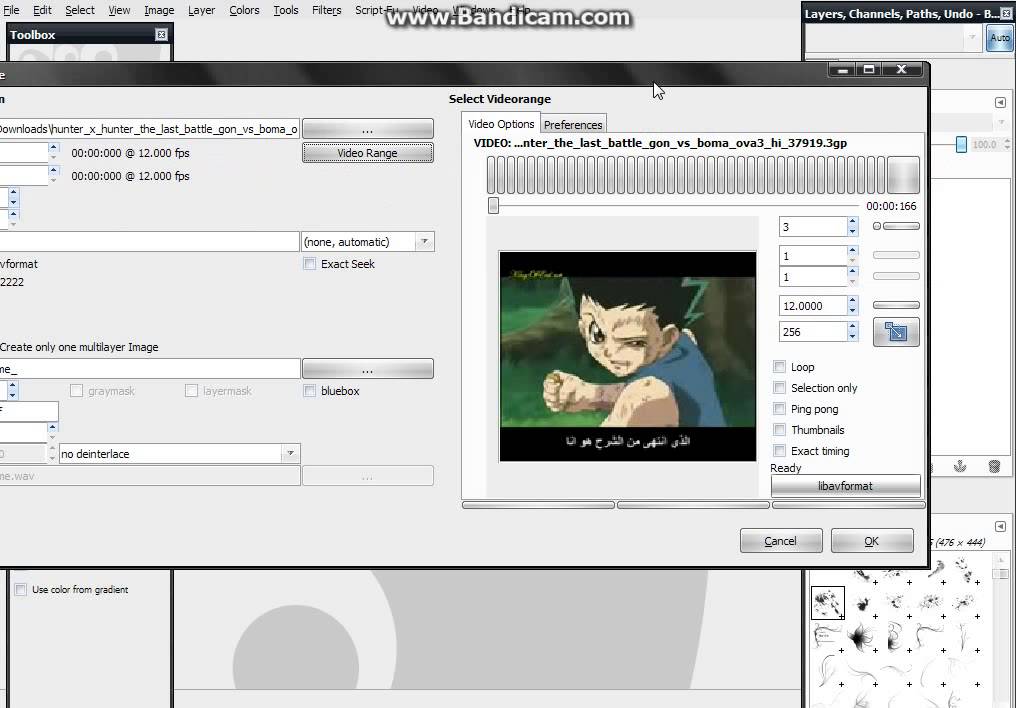Select the dark ink burst brush thumbnail
The width and height of the screenshot is (1016, 708).
point(861,637)
